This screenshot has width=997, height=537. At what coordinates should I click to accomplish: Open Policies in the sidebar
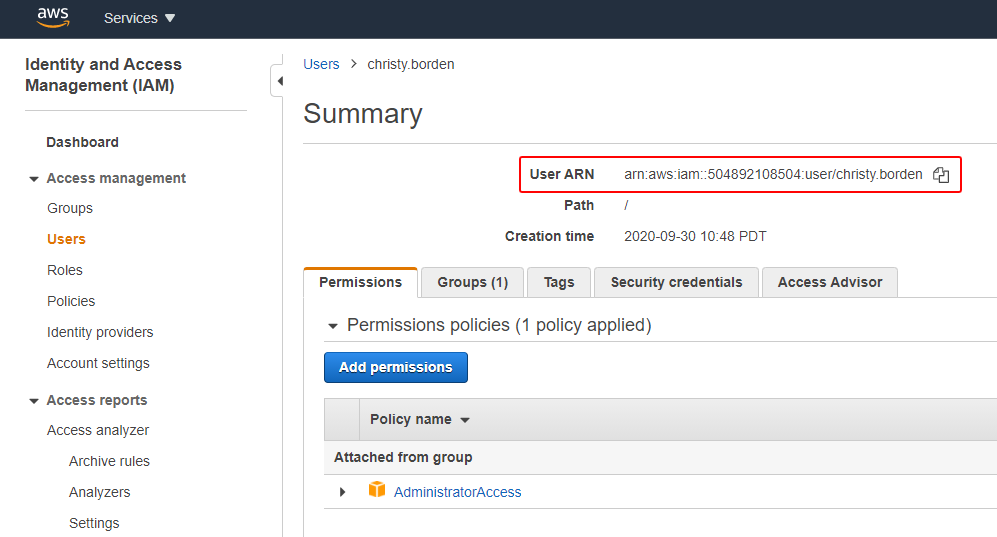(71, 301)
